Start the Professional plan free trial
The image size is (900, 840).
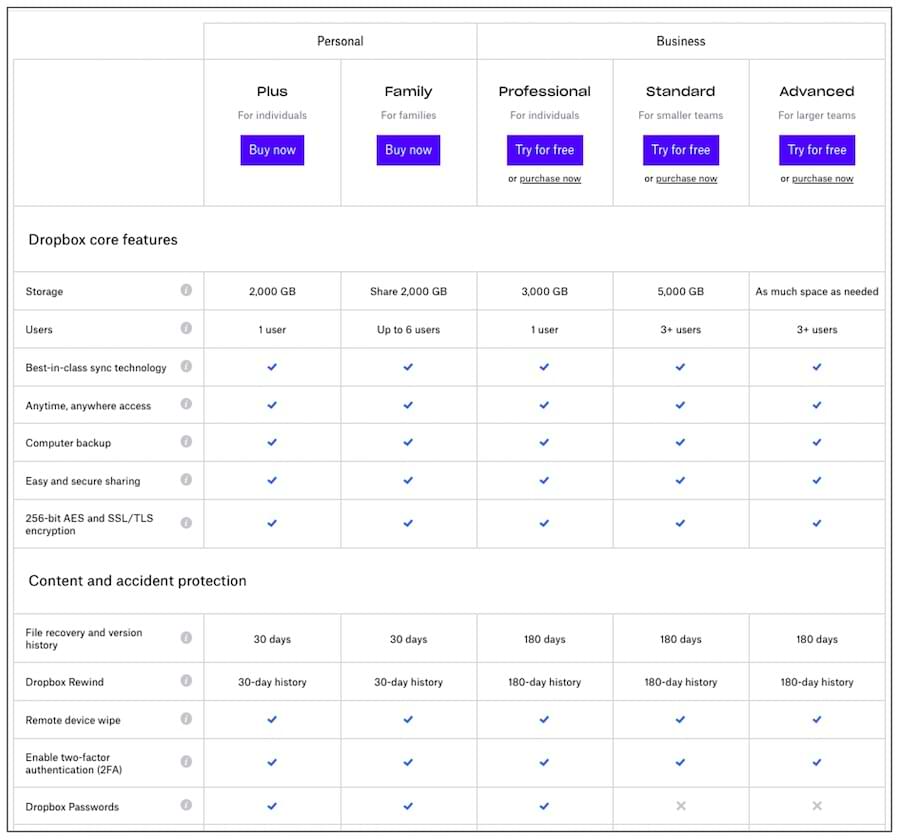(545, 150)
